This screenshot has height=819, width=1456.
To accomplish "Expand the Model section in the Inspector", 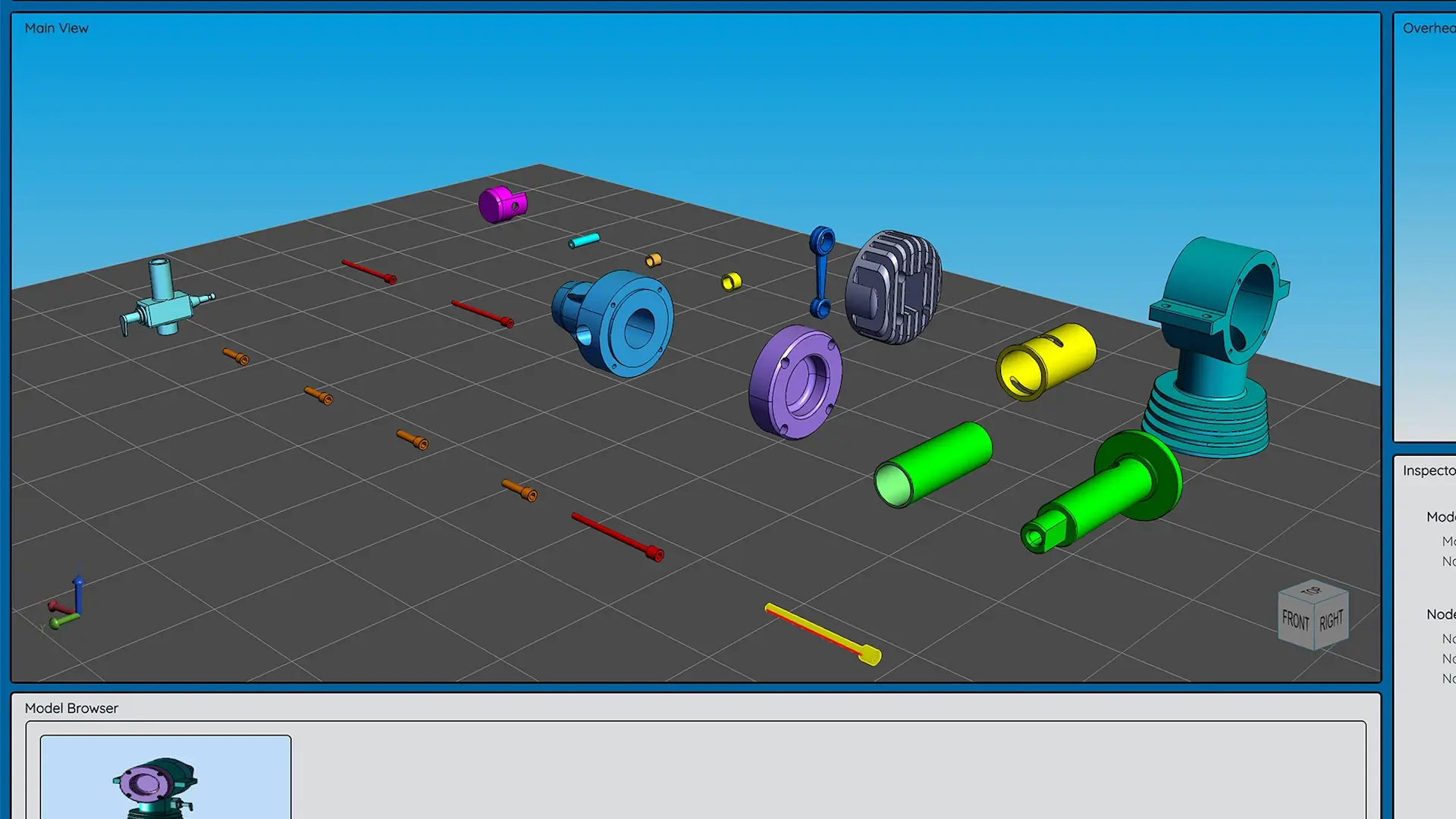I will point(1440,516).
